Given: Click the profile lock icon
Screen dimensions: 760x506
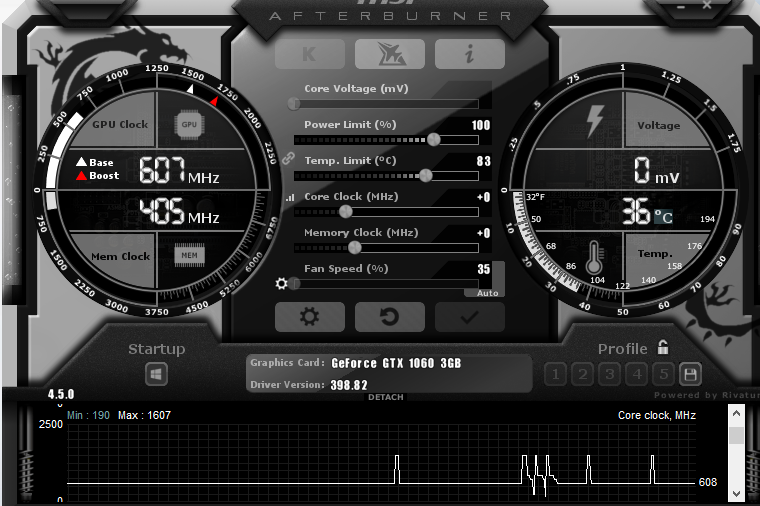Looking at the screenshot, I should click(x=663, y=347).
